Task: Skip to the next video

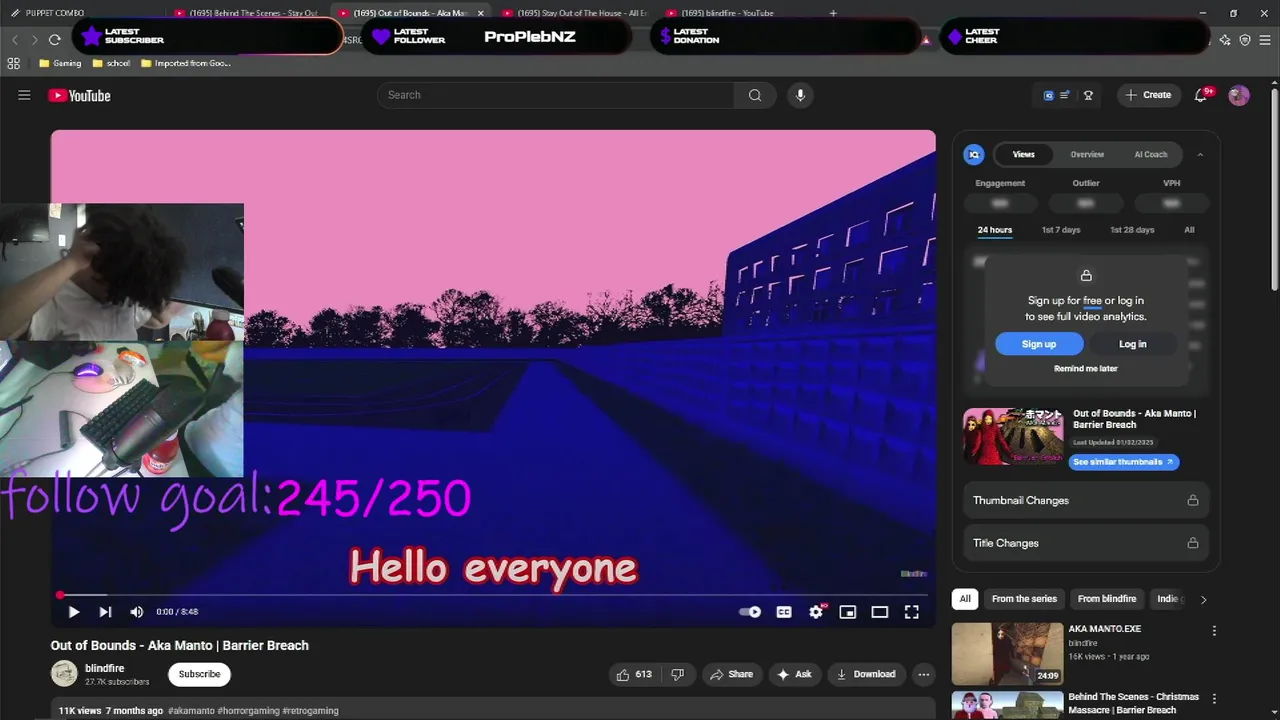Action: click(105, 612)
